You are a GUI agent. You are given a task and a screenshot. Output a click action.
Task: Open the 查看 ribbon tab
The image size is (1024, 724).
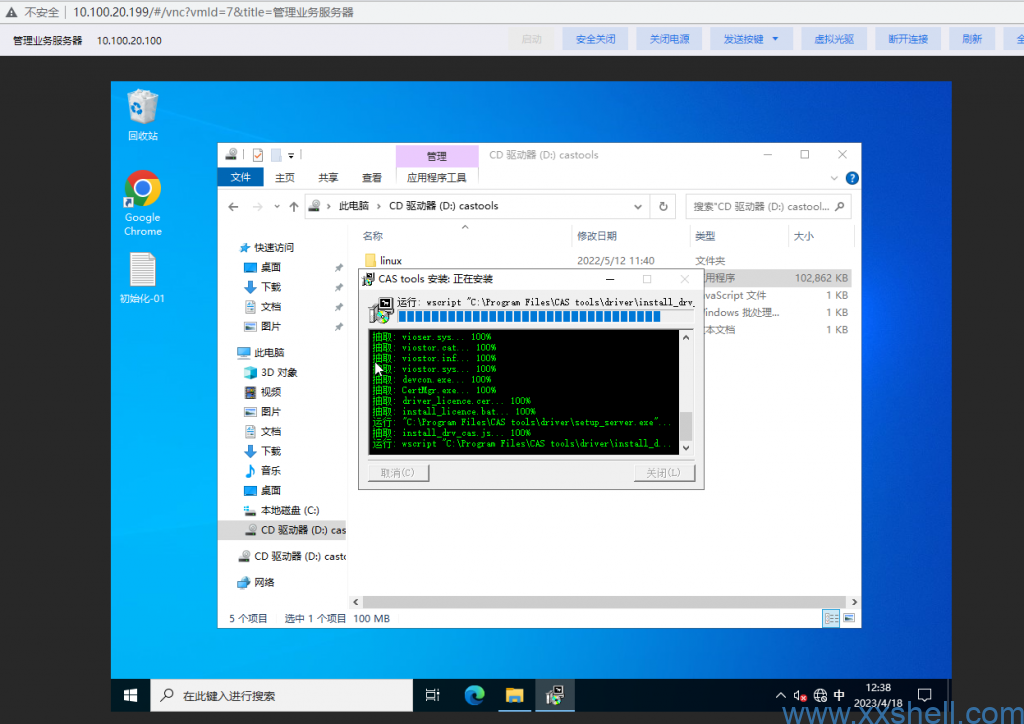click(372, 178)
